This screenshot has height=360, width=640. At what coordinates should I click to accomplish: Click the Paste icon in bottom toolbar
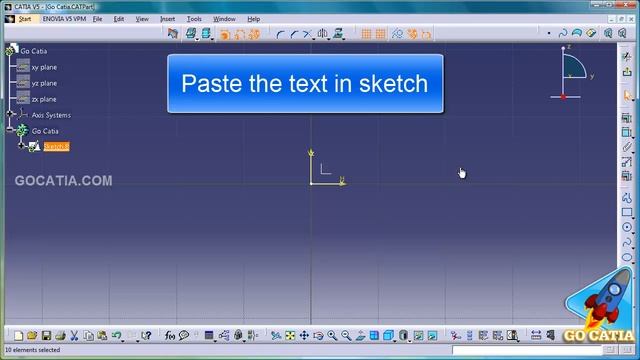click(102, 336)
